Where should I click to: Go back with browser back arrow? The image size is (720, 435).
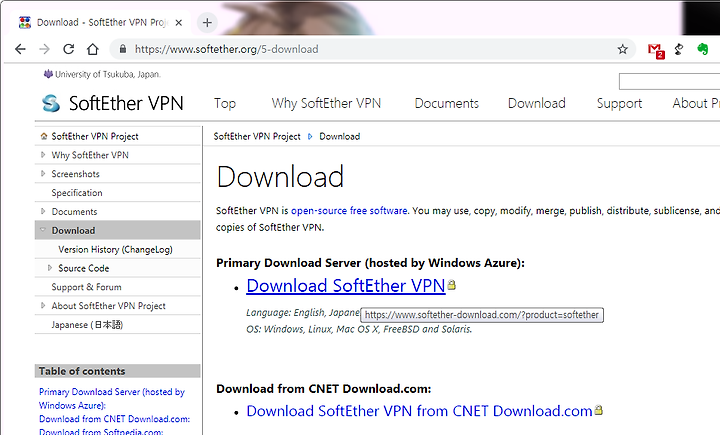click(20, 49)
